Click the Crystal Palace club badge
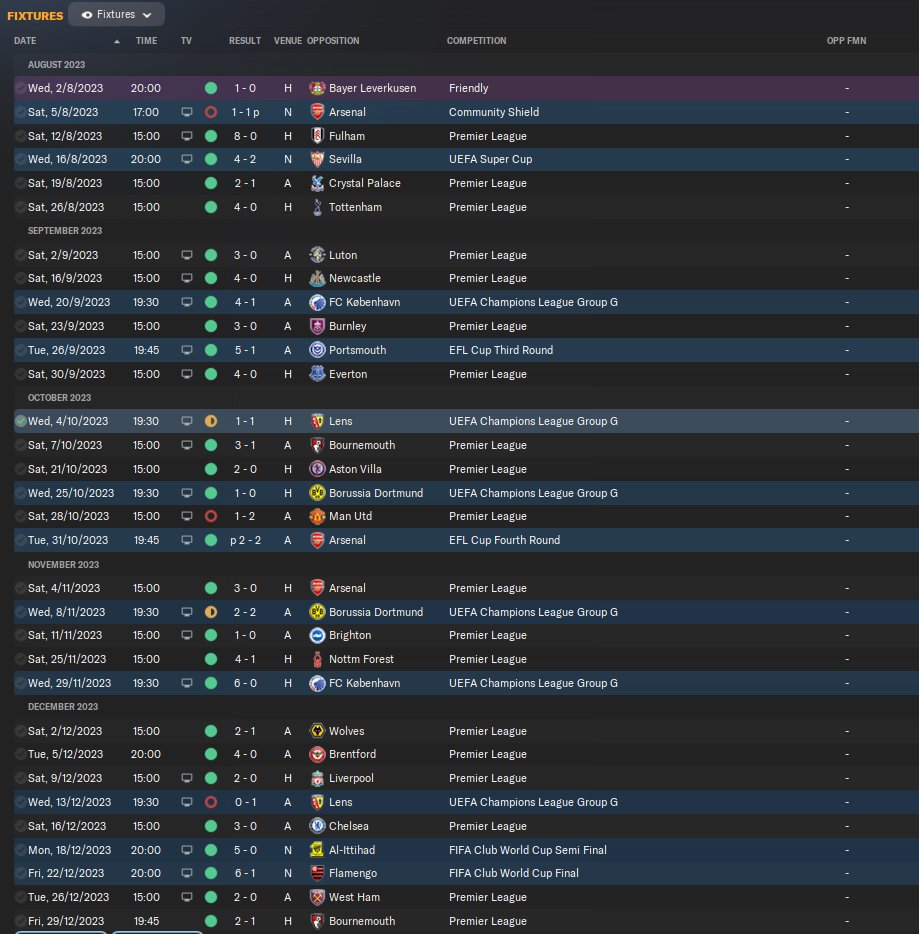Image resolution: width=919 pixels, height=934 pixels. pos(317,183)
